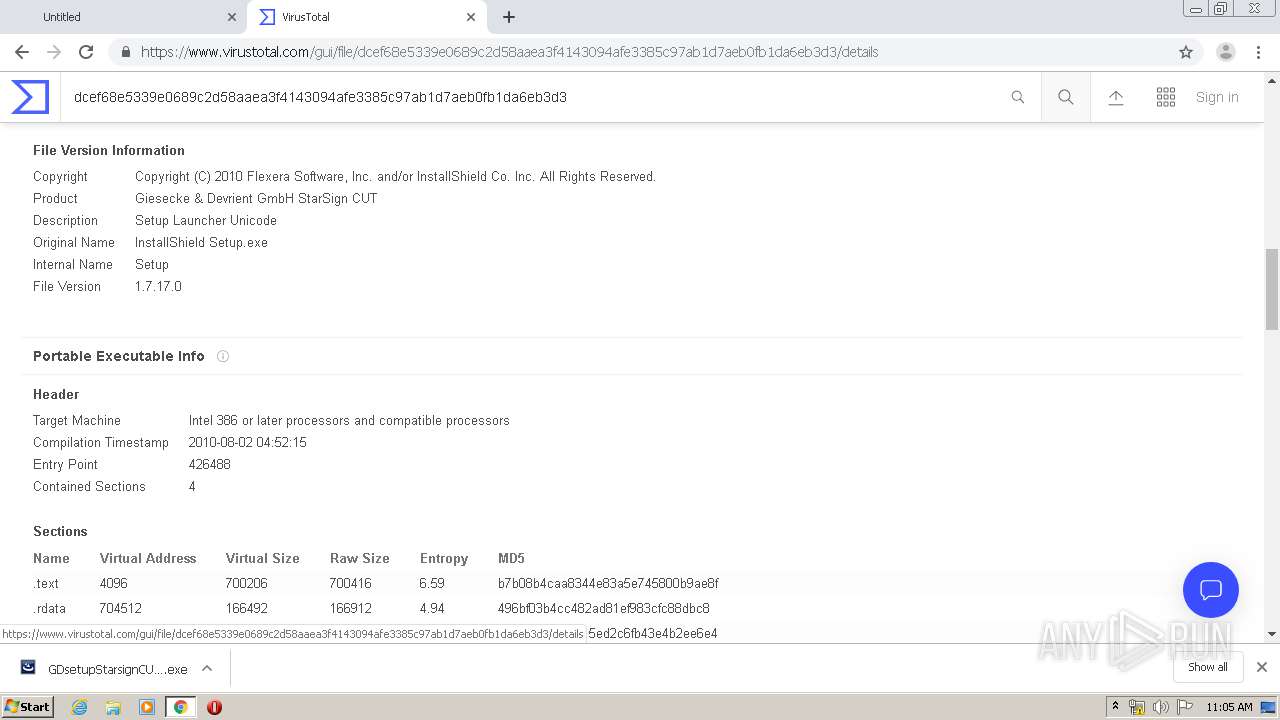Open File Explorer from taskbar
This screenshot has height=720, width=1280.
pos(113,707)
